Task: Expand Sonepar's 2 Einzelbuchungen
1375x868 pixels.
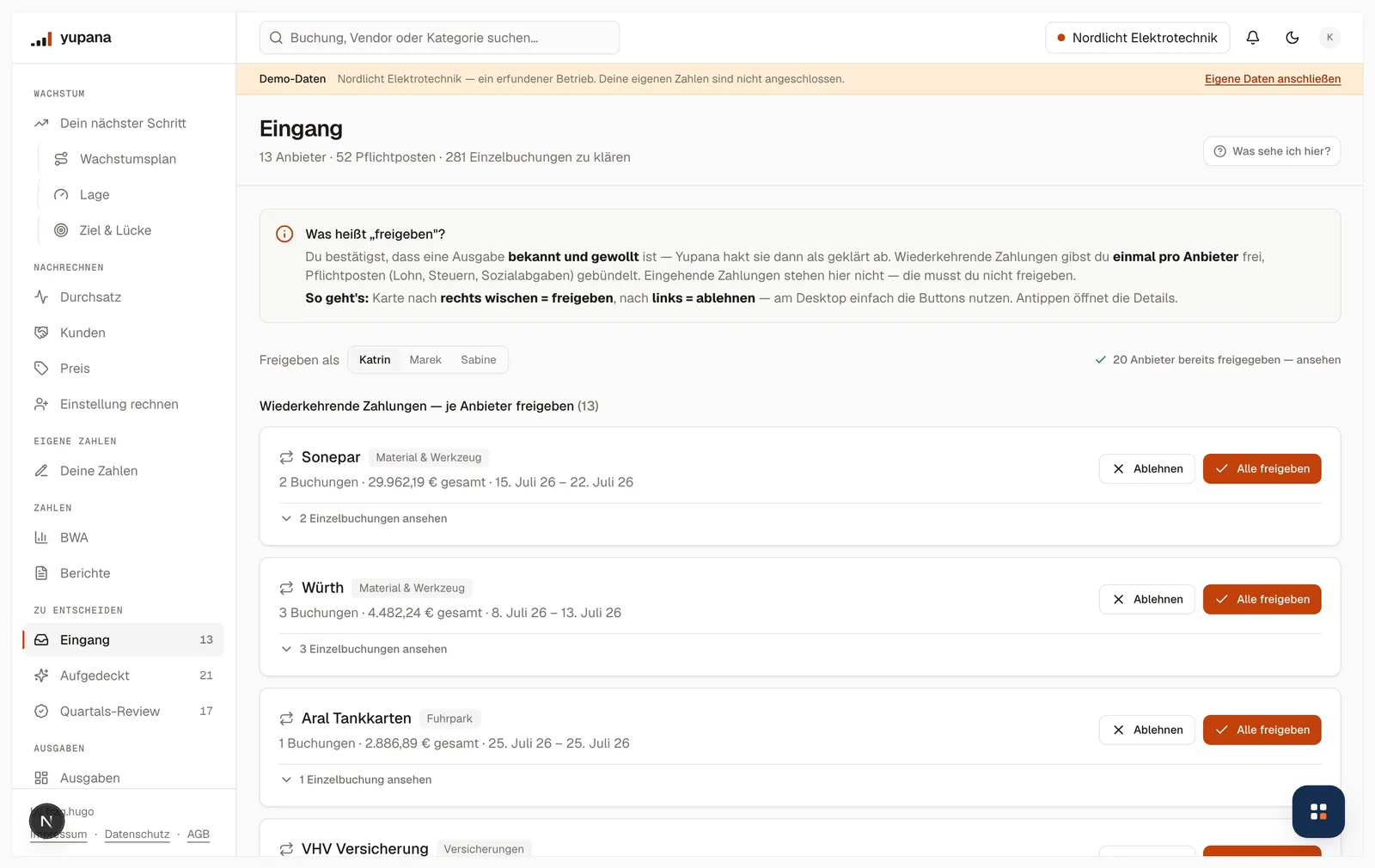Action: coord(364,518)
